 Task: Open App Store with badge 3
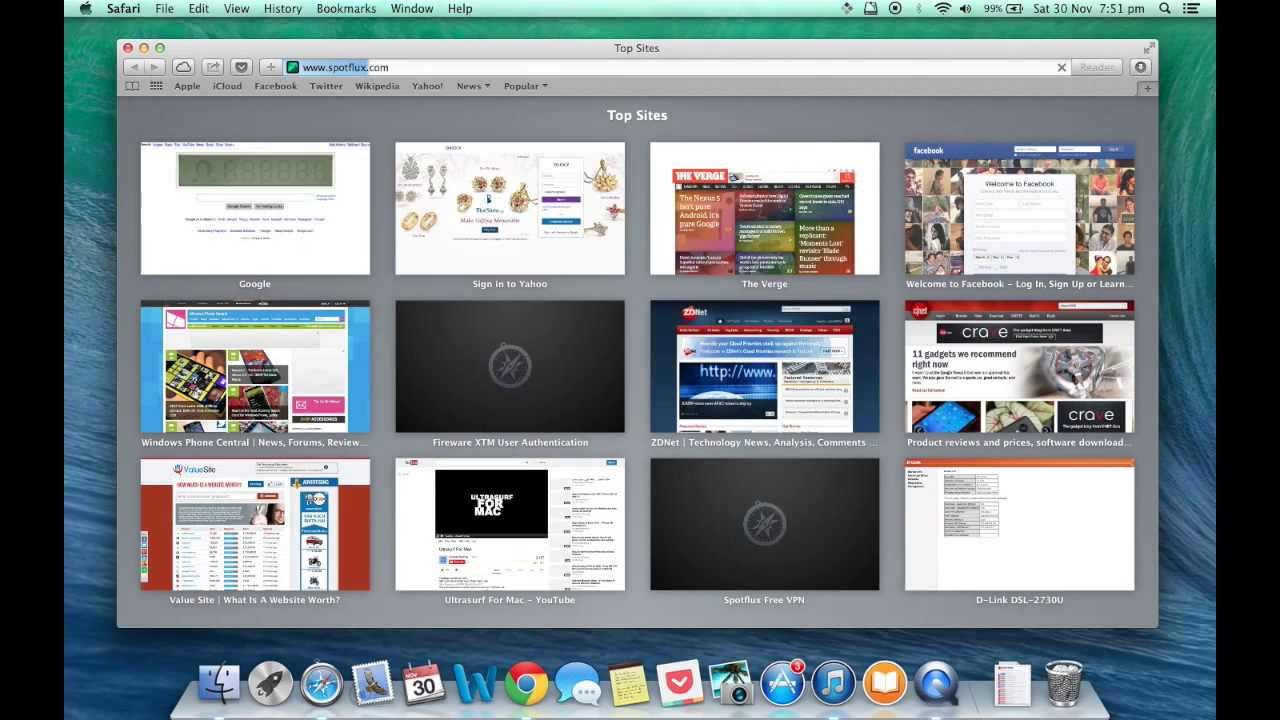782,684
